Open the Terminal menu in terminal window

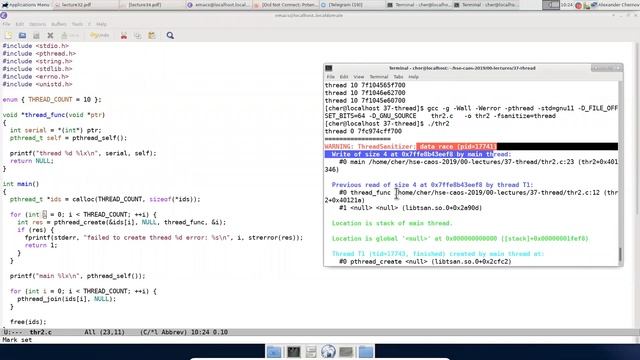[379, 77]
